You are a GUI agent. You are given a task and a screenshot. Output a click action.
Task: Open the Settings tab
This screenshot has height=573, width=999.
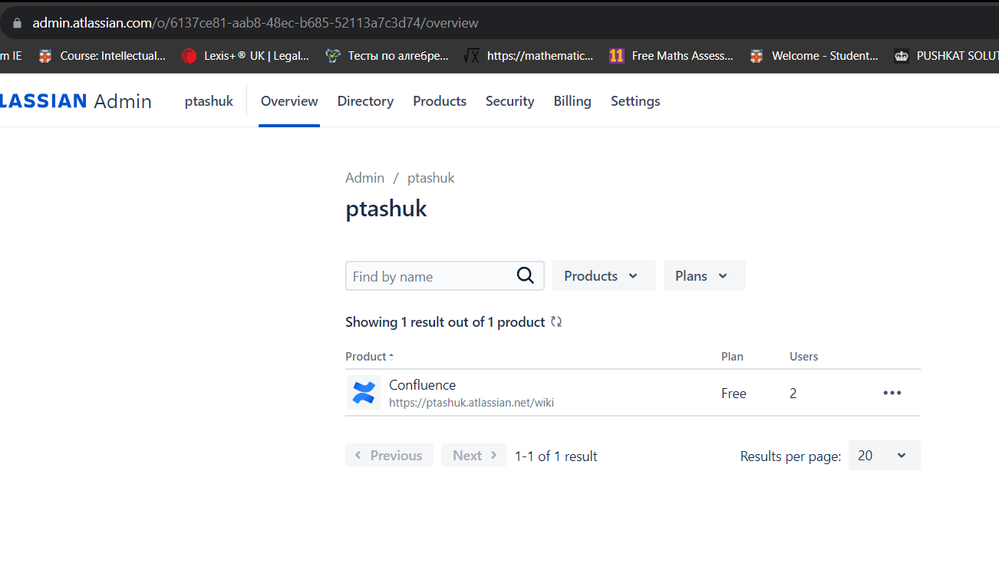click(635, 101)
